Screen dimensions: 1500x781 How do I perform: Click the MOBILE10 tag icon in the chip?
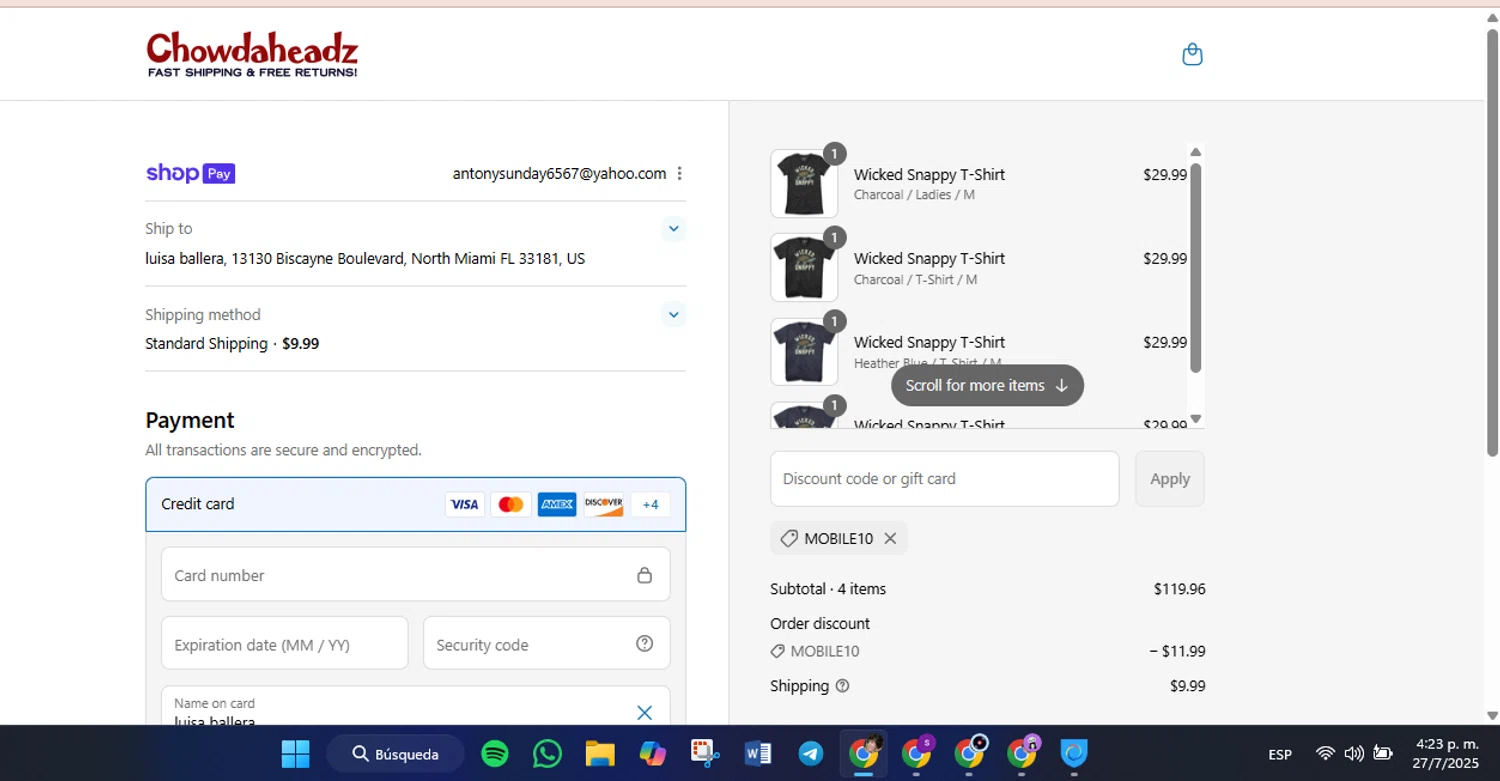point(789,539)
